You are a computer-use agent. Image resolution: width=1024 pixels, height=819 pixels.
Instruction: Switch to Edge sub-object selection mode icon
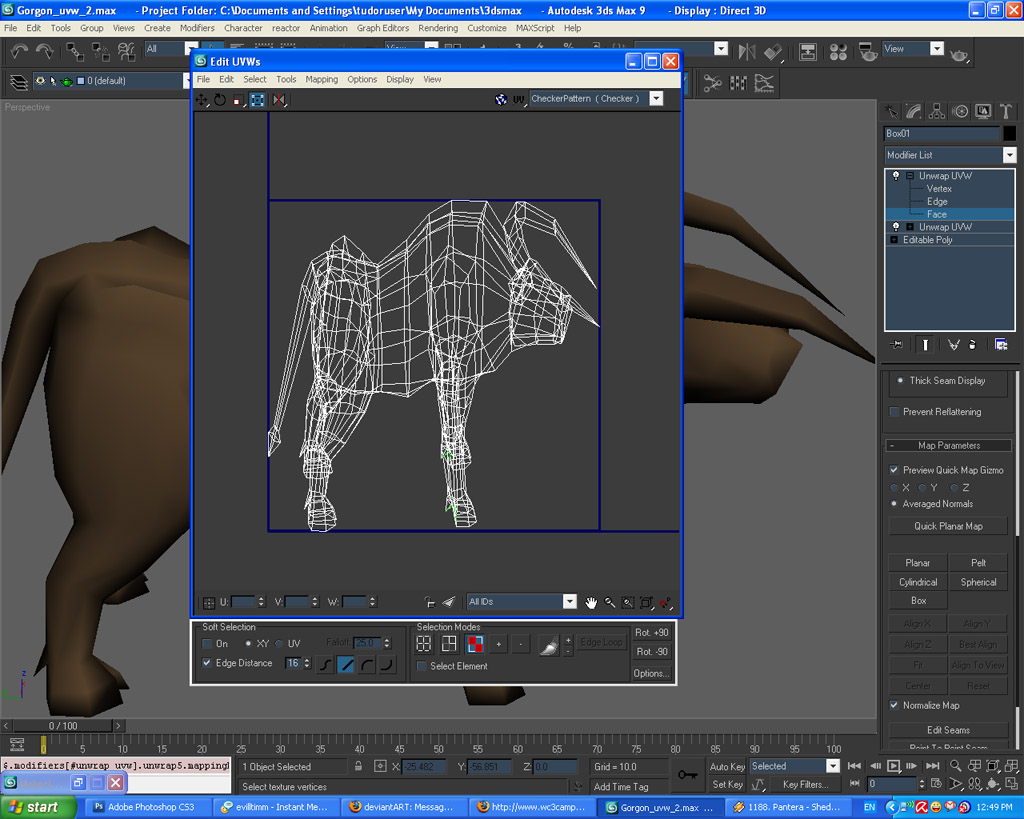point(449,645)
